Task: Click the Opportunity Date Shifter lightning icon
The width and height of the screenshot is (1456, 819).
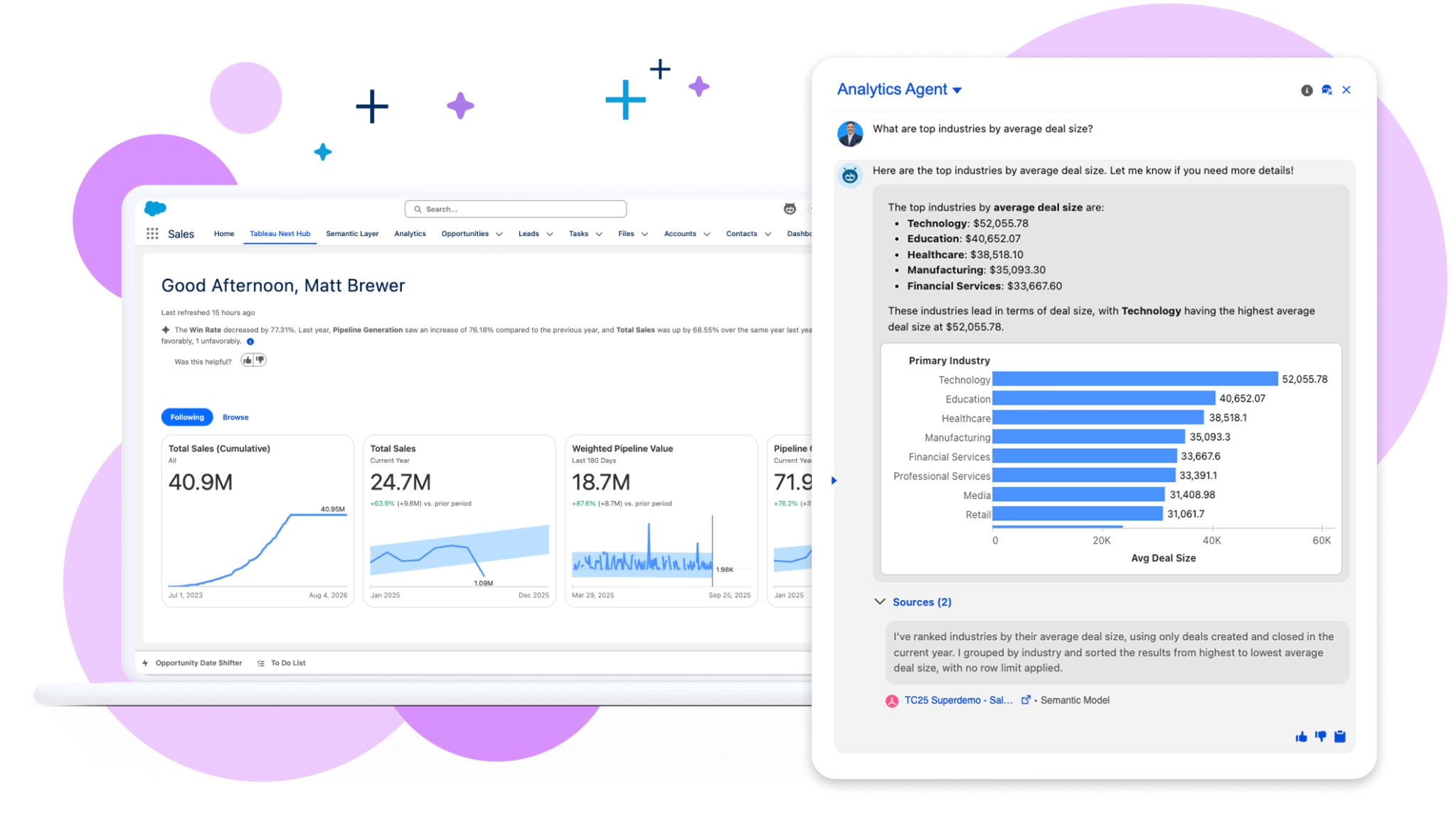Action: coord(146,663)
